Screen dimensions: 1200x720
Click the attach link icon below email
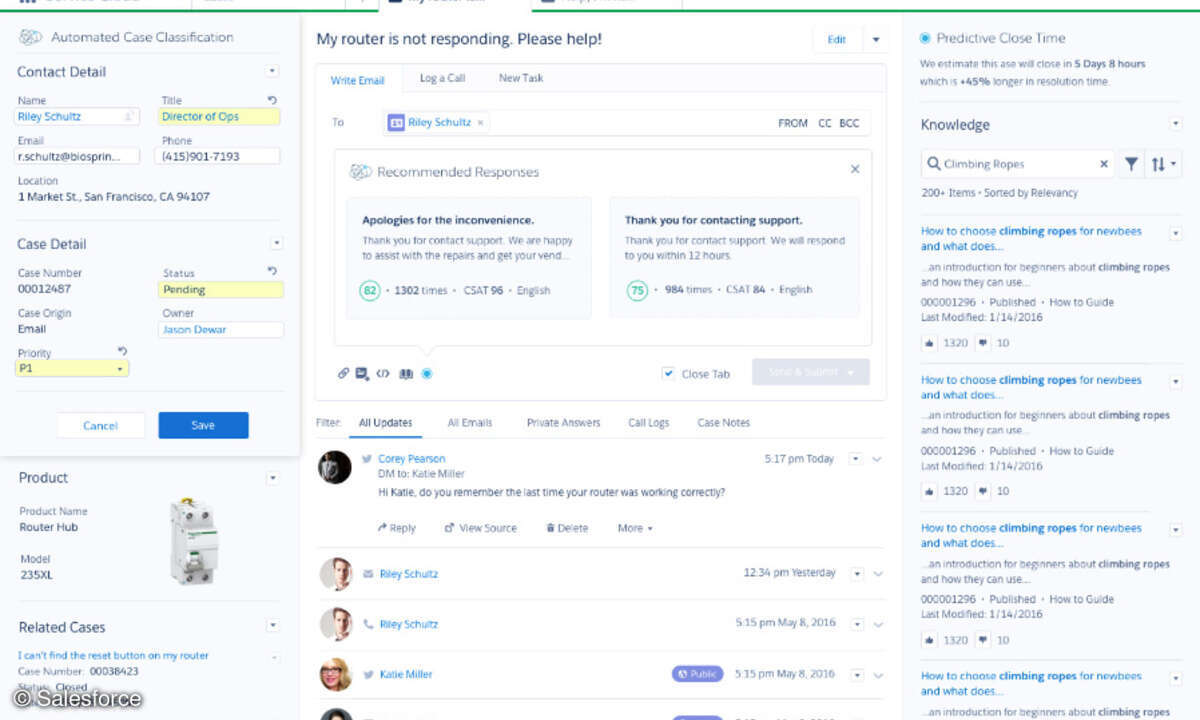343,373
